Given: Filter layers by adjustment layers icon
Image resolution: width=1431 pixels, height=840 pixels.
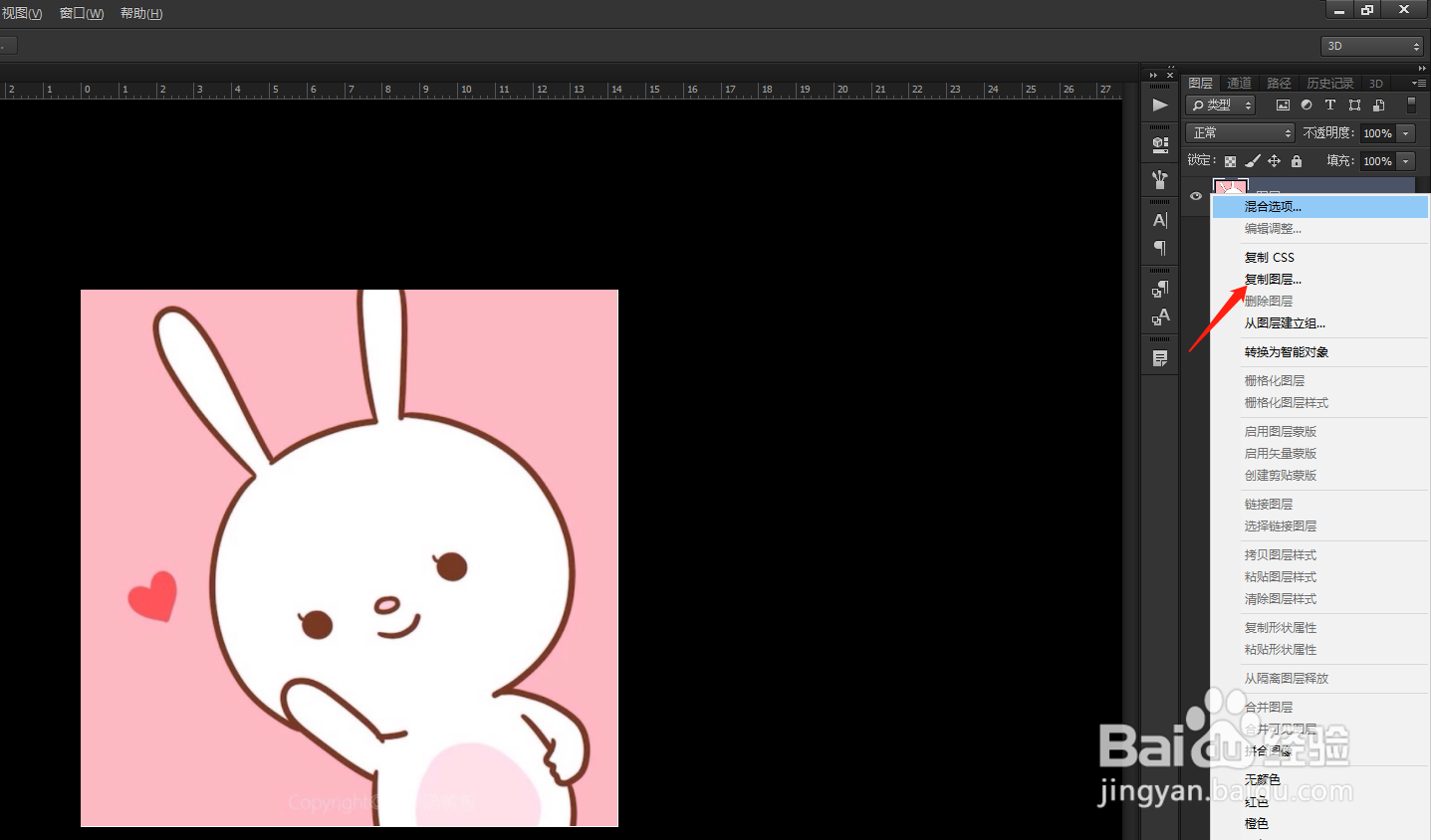Looking at the screenshot, I should (1307, 105).
